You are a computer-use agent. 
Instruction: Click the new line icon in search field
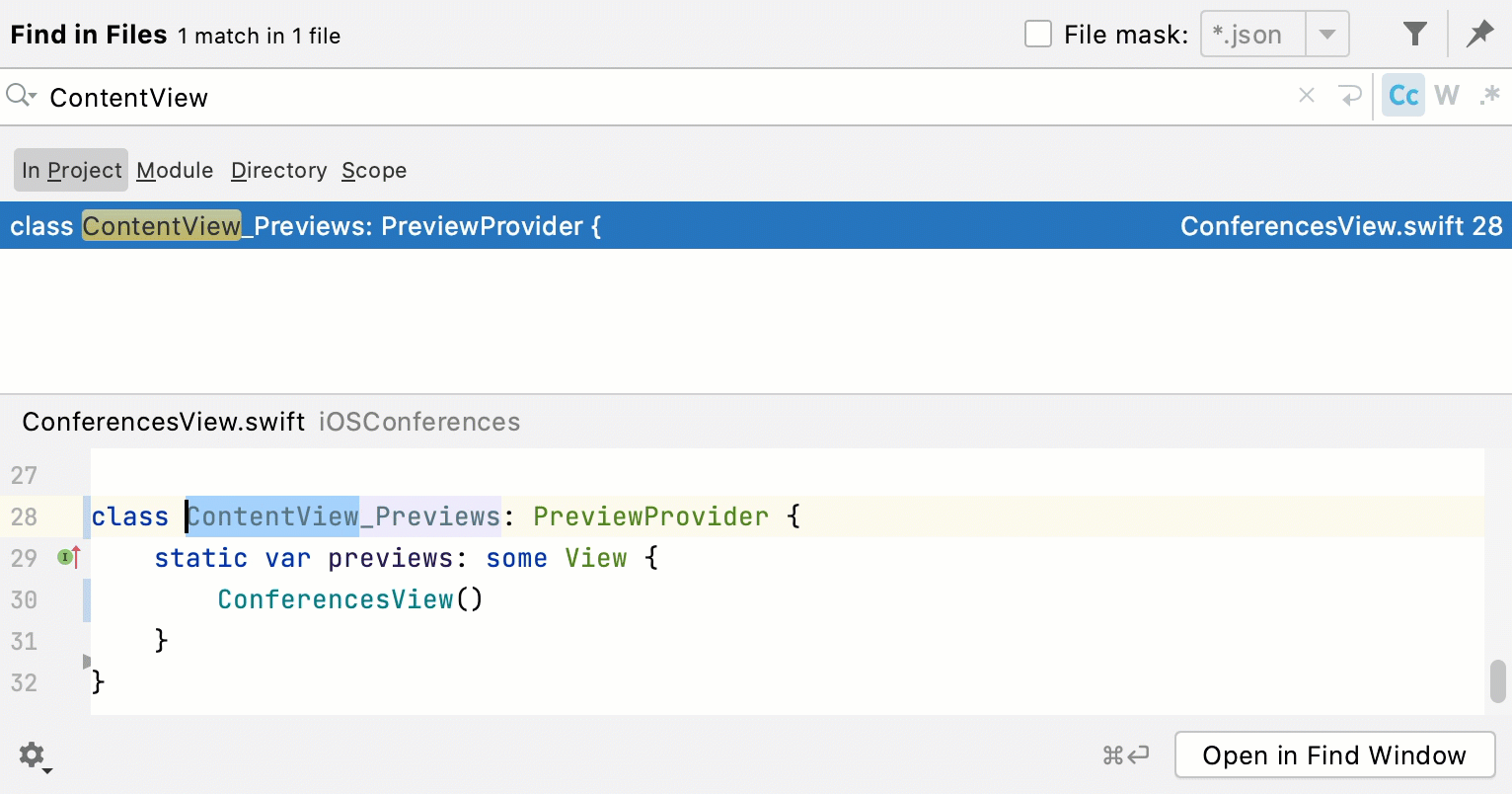[x=1349, y=96]
